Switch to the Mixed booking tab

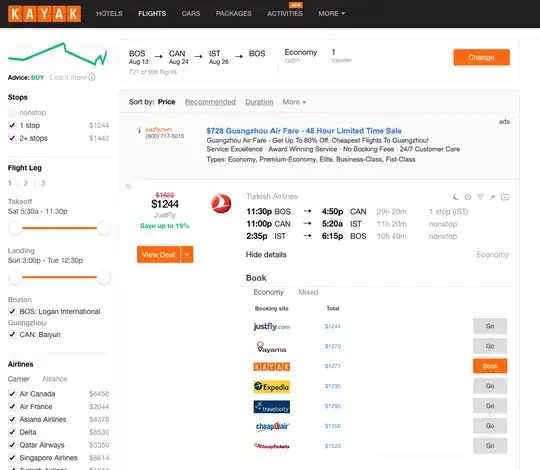[308, 292]
